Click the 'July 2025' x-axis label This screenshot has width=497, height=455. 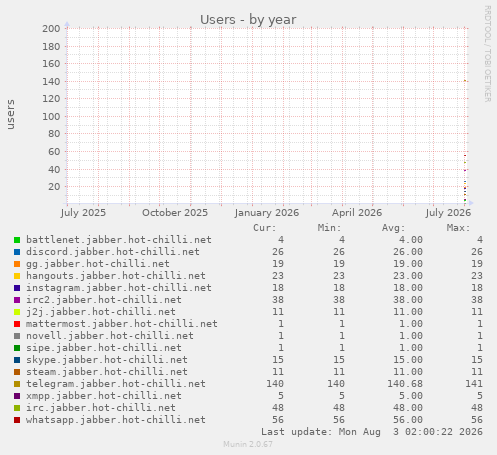click(83, 213)
